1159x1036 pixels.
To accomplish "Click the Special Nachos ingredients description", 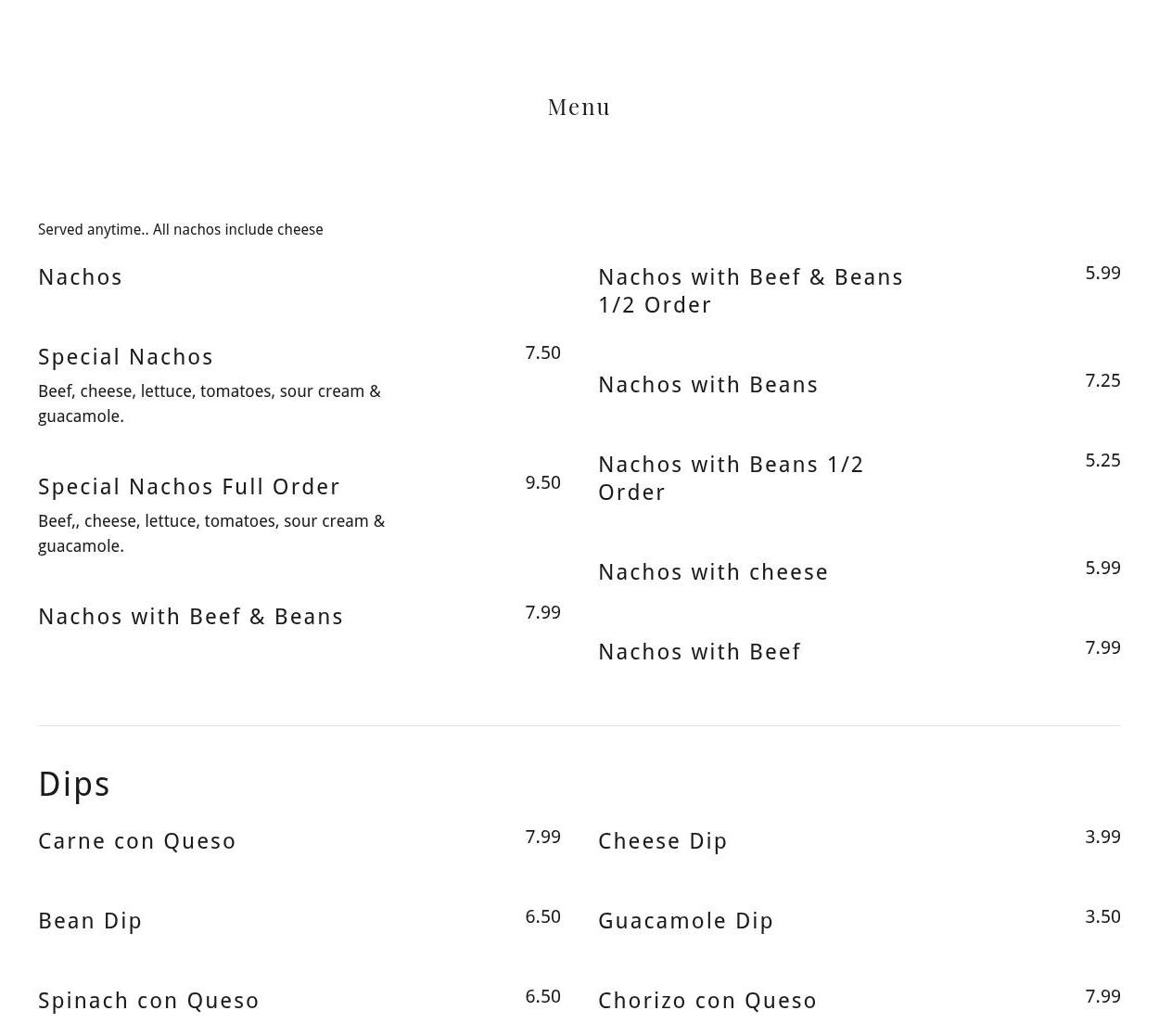I will [210, 403].
